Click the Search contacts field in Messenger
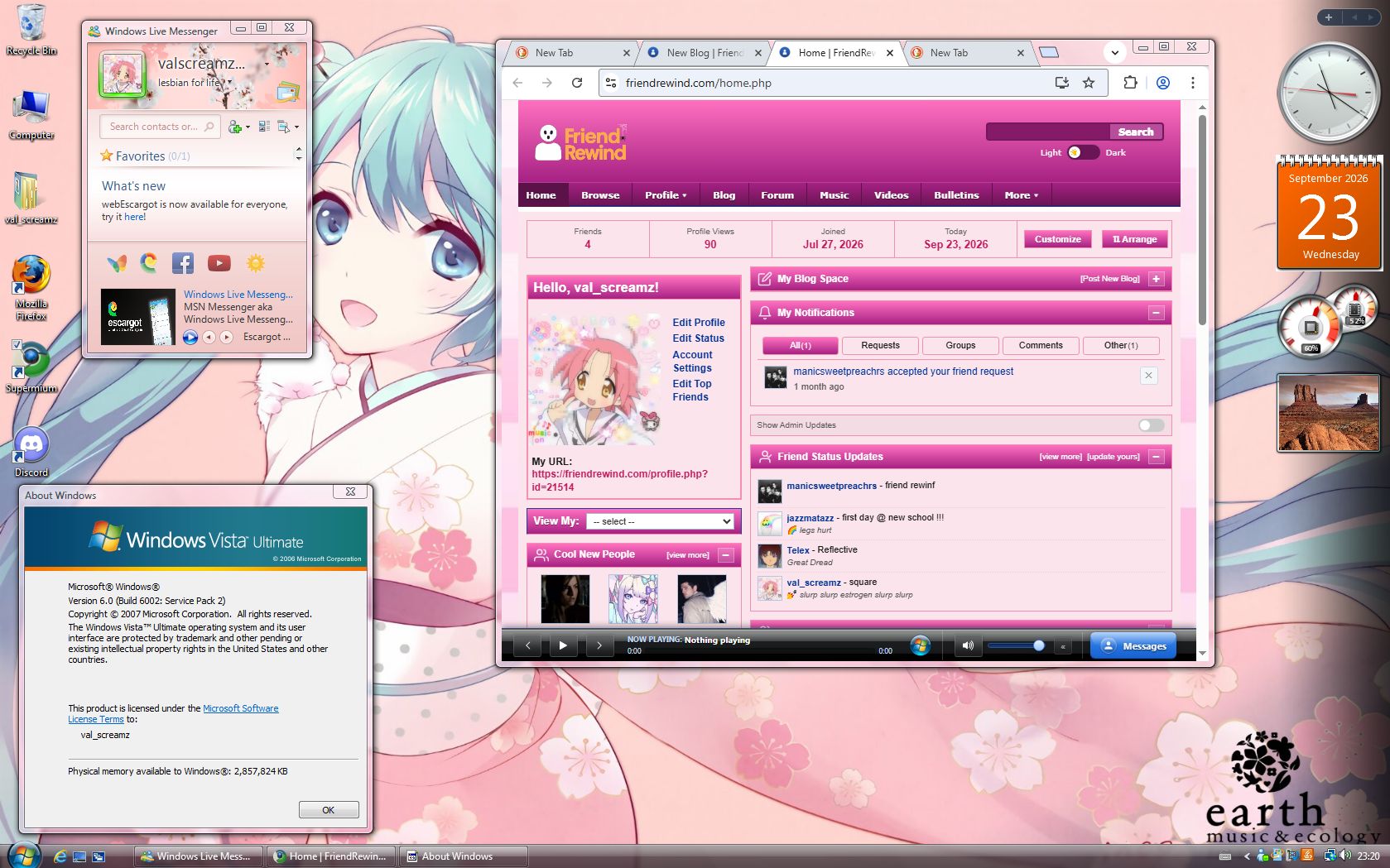This screenshot has height=868, width=1390. (x=160, y=127)
